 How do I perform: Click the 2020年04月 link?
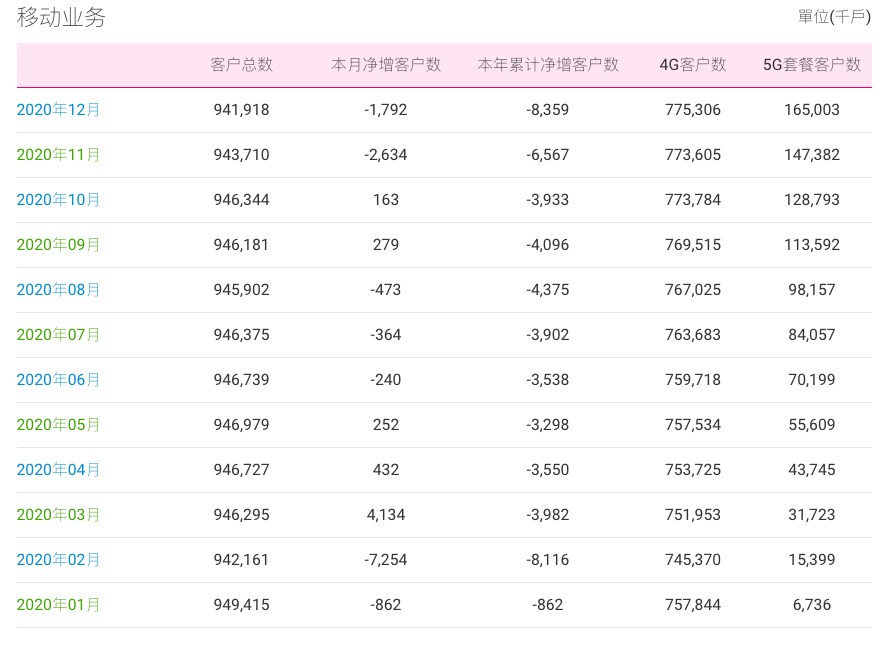[x=58, y=470]
